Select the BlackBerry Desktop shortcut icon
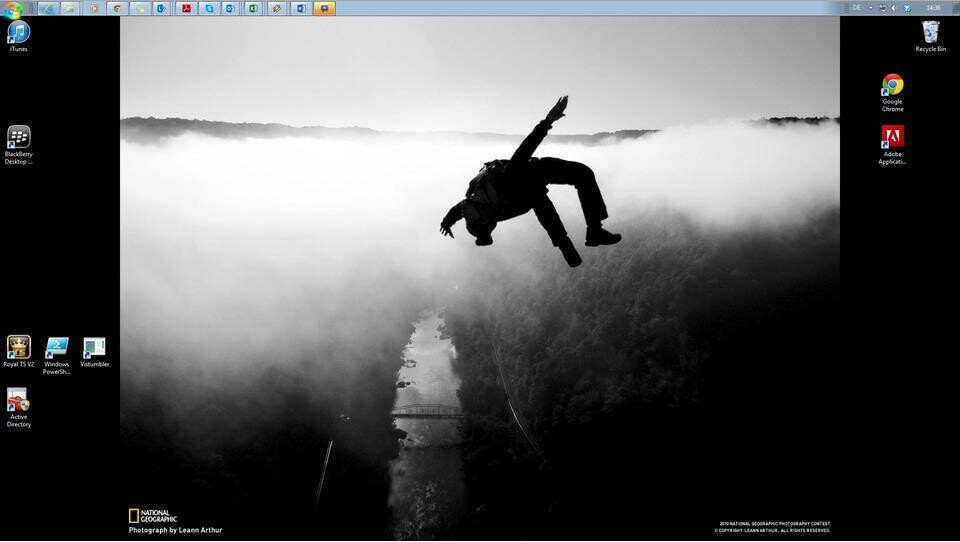 (18, 145)
